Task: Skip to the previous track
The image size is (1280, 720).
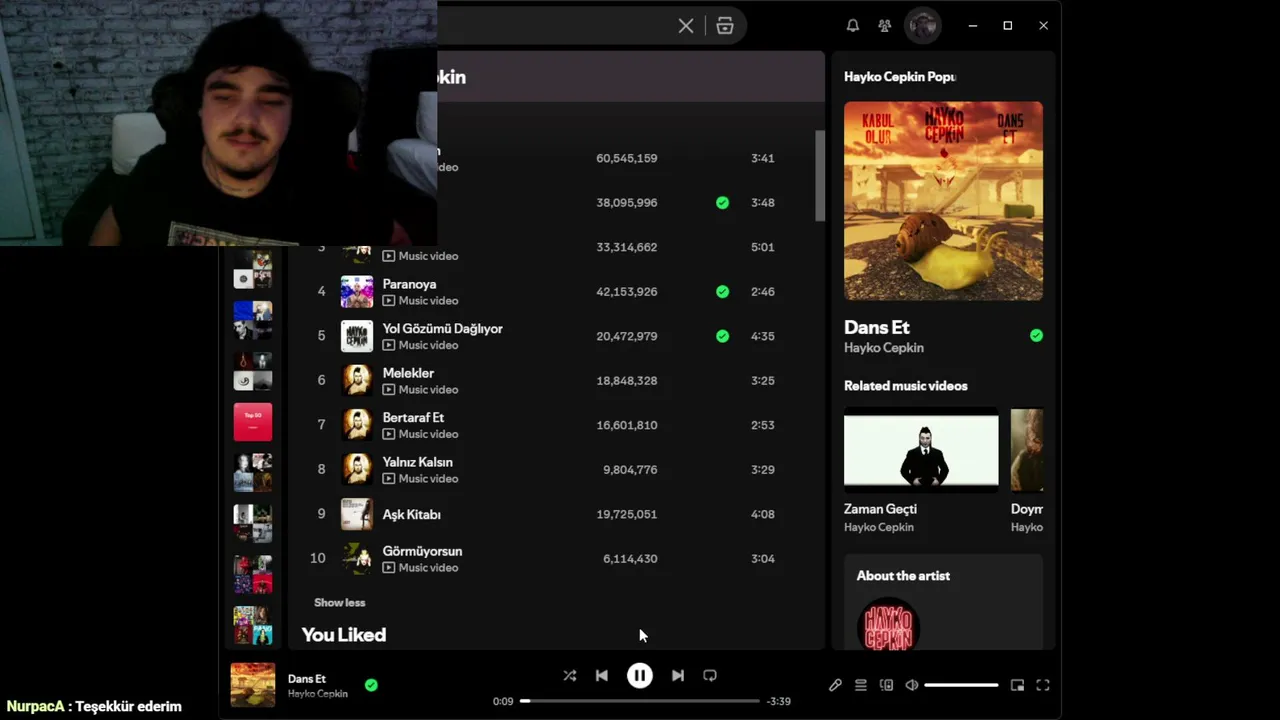Action: coord(602,676)
